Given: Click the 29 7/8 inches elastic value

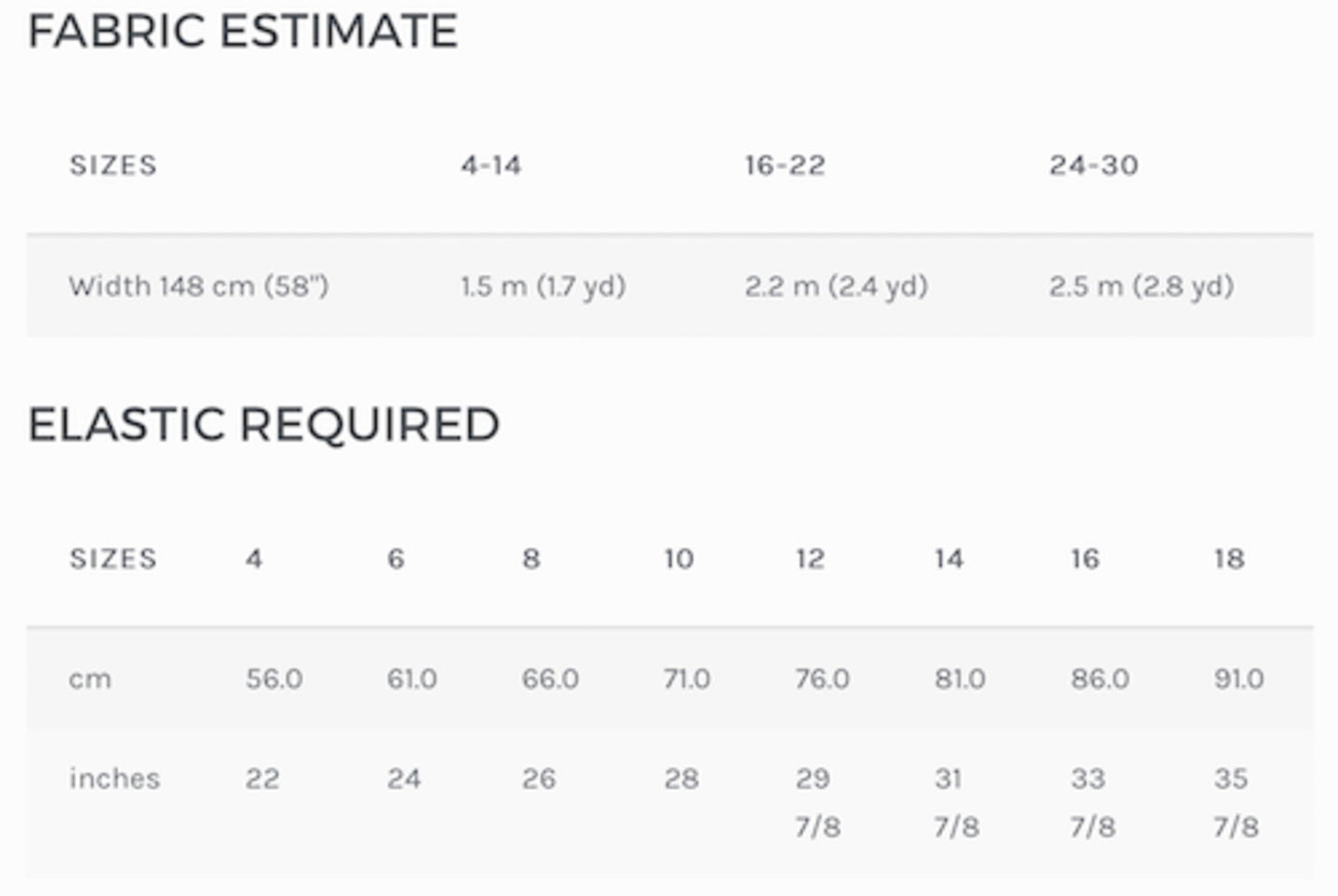Looking at the screenshot, I should coord(817,802).
